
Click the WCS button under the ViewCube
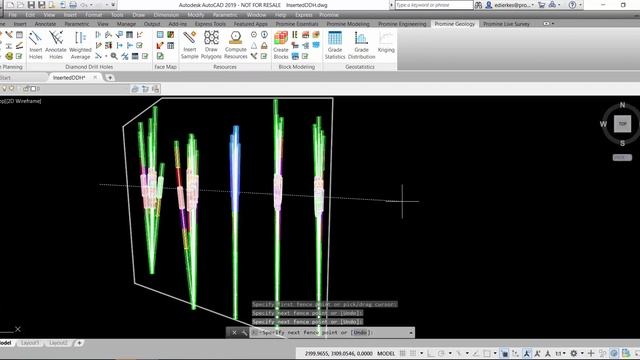point(622,158)
